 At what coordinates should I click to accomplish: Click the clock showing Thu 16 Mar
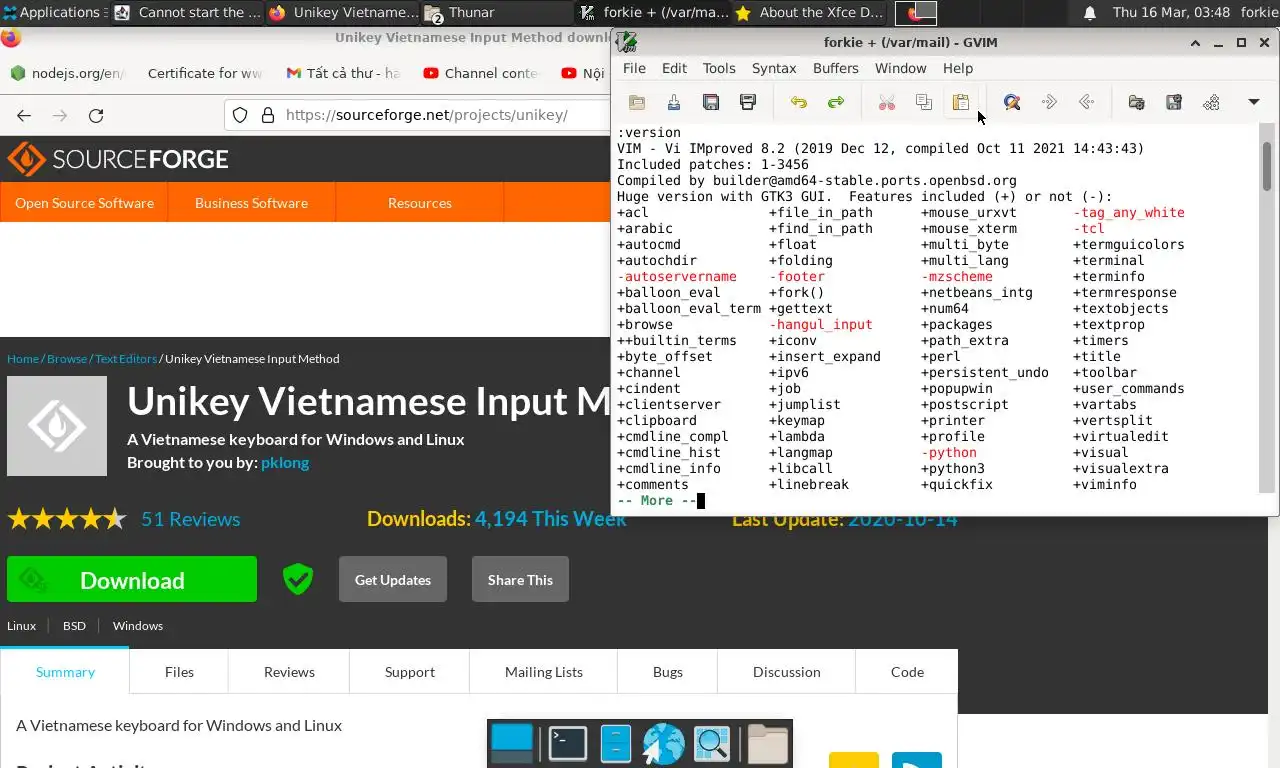(1171, 12)
